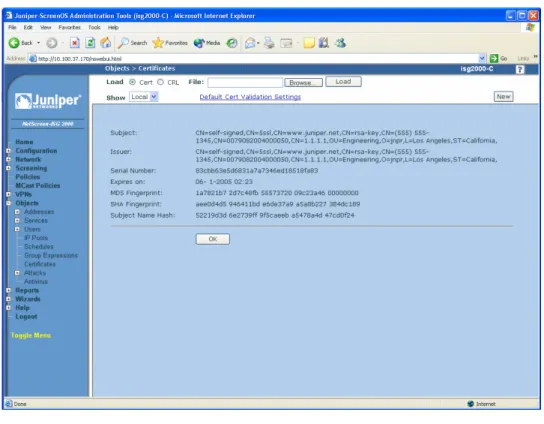Open Schedules under Objects

tap(39, 247)
